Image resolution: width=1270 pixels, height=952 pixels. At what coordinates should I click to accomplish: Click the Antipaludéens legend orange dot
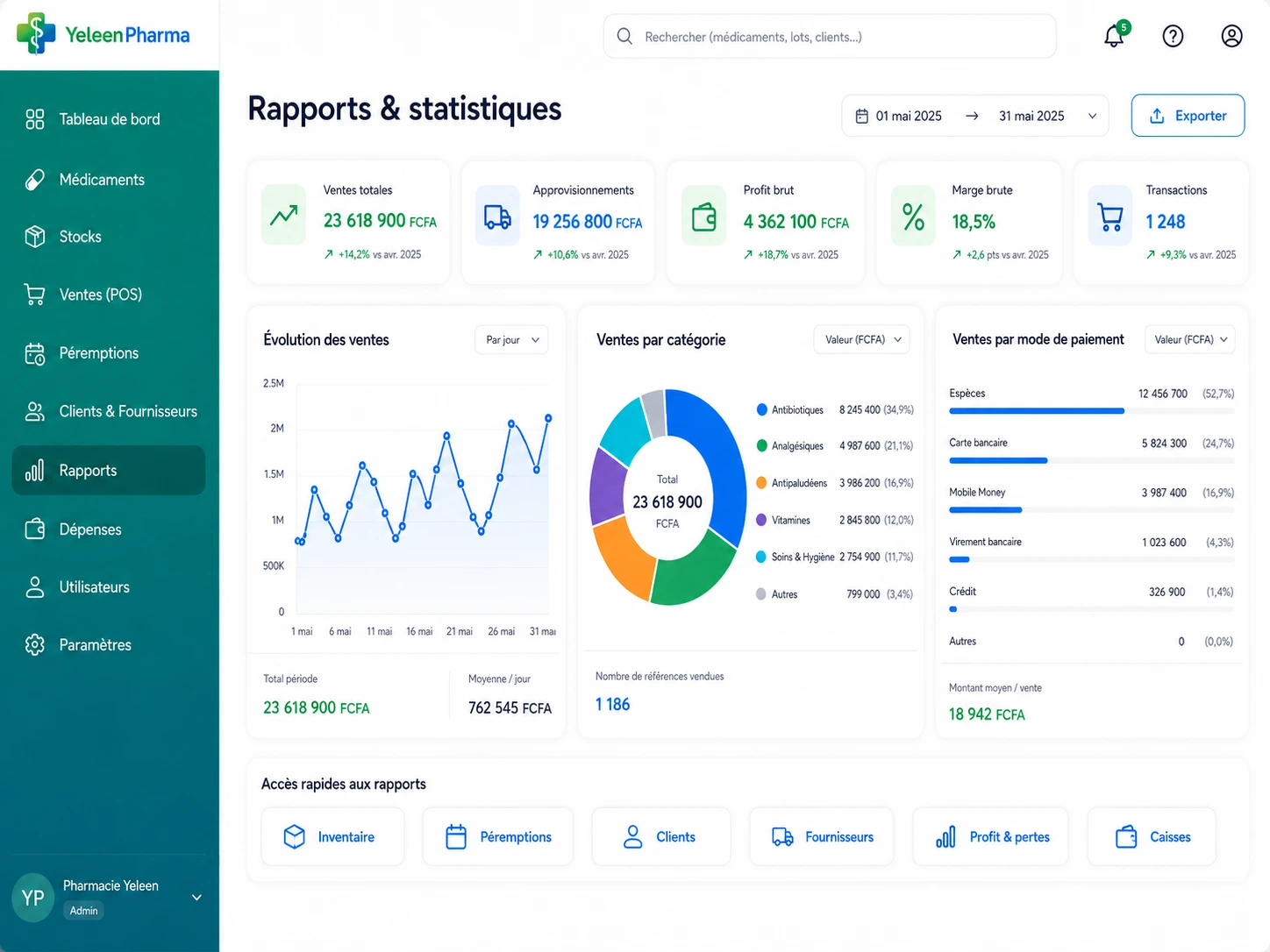click(x=762, y=483)
